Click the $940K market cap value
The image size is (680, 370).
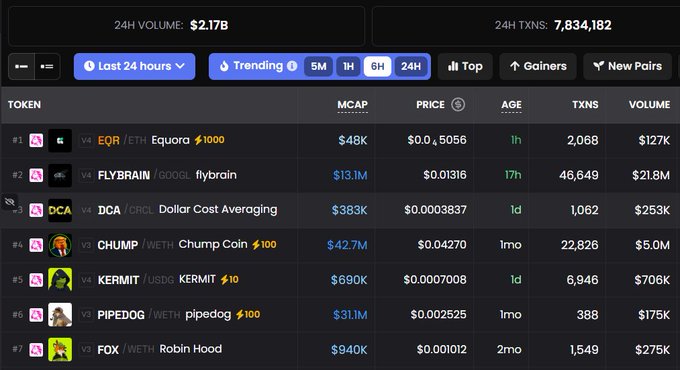(349, 350)
